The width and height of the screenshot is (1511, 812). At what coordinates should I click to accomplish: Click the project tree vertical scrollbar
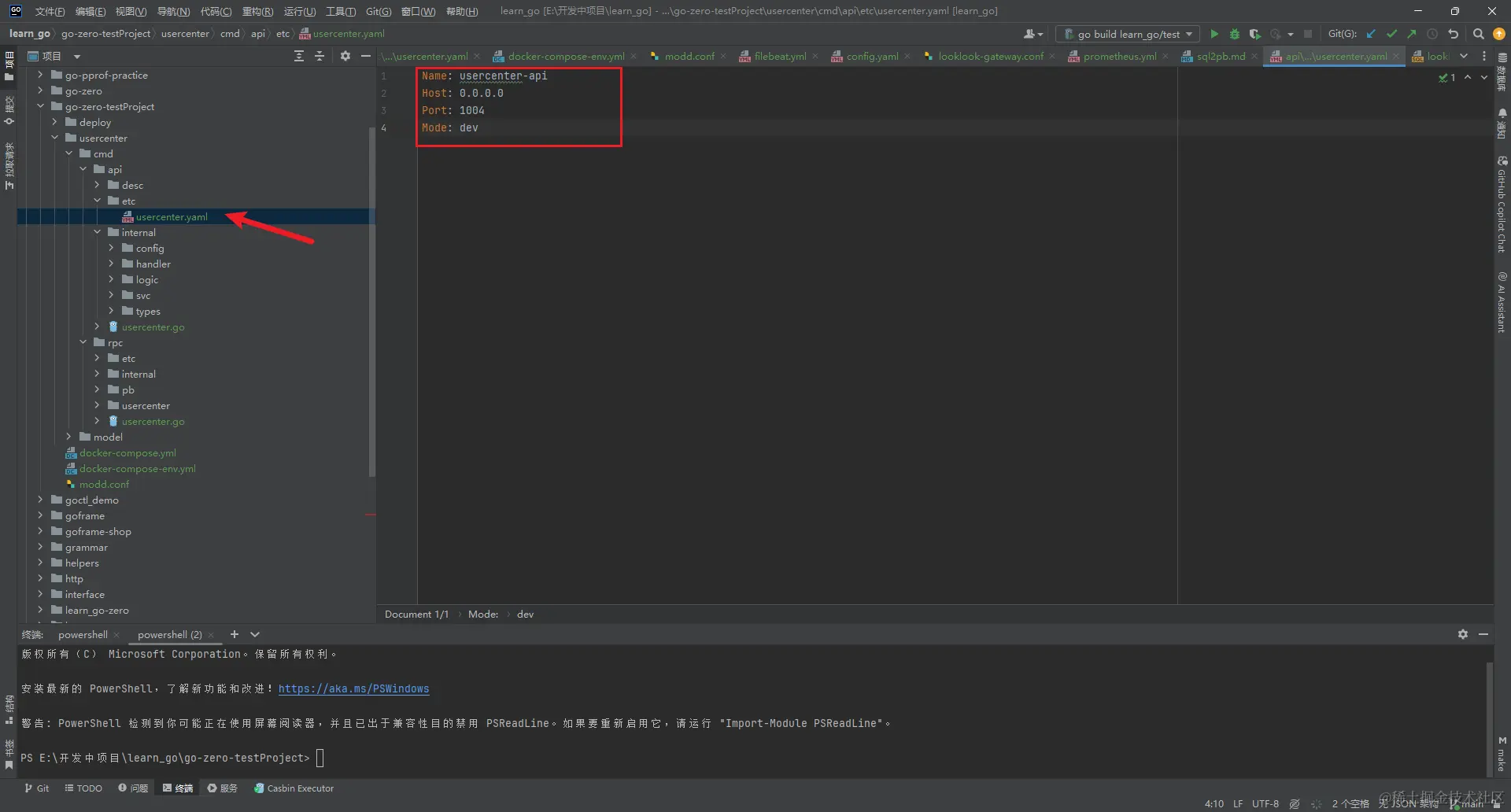pos(371,301)
